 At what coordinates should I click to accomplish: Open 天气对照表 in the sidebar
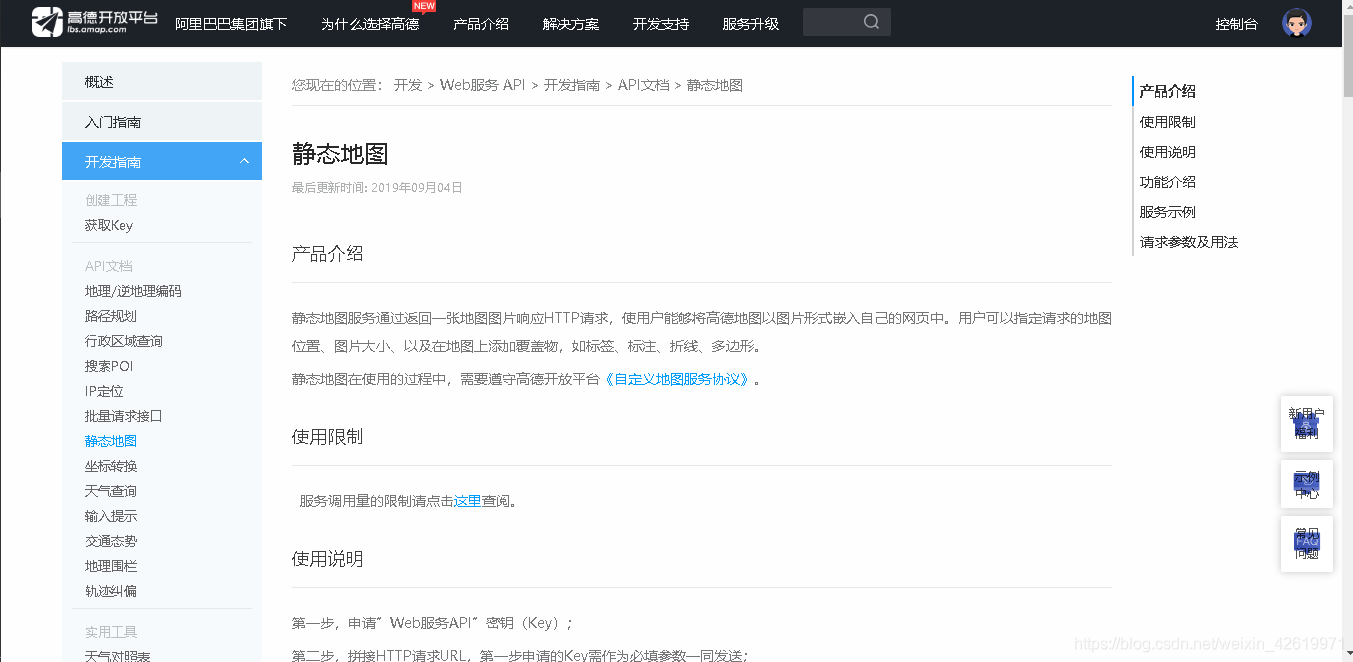pos(118,656)
